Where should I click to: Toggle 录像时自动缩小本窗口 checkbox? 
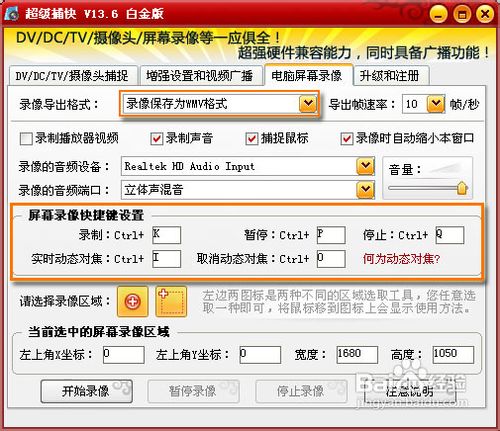pos(347,139)
